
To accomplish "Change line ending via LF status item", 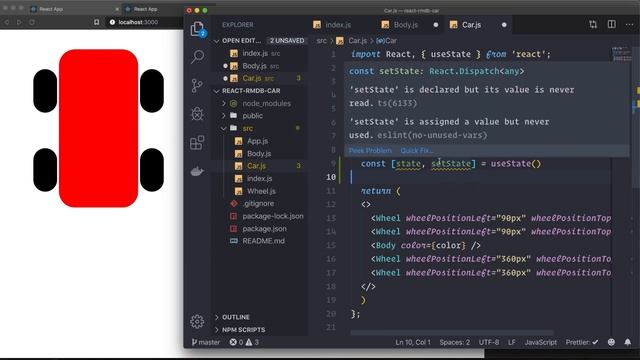I will 511,342.
